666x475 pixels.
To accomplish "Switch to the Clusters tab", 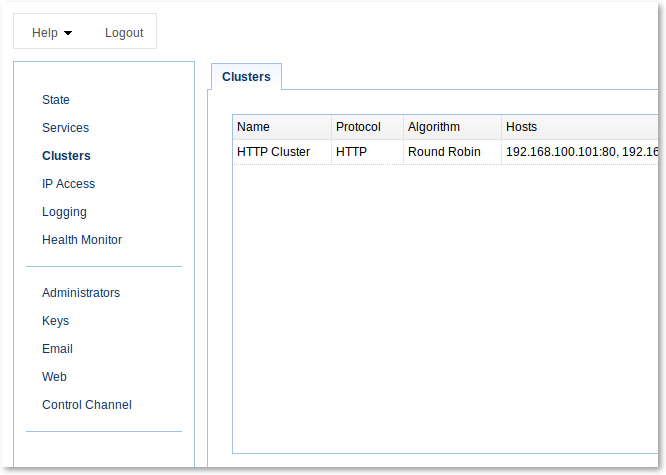I will [x=246, y=77].
